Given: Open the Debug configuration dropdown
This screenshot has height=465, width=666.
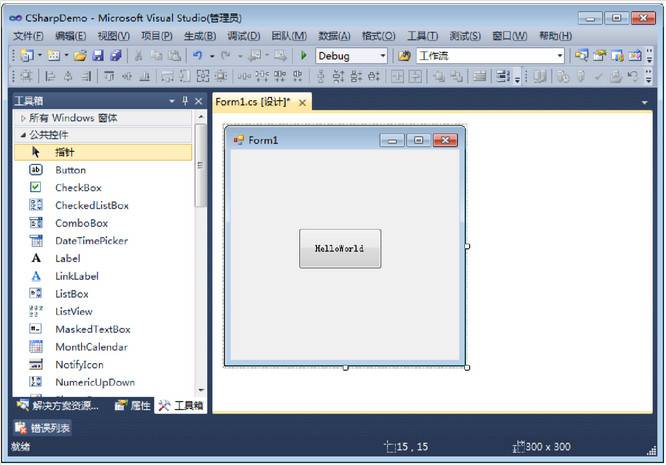Looking at the screenshot, I should tap(382, 56).
